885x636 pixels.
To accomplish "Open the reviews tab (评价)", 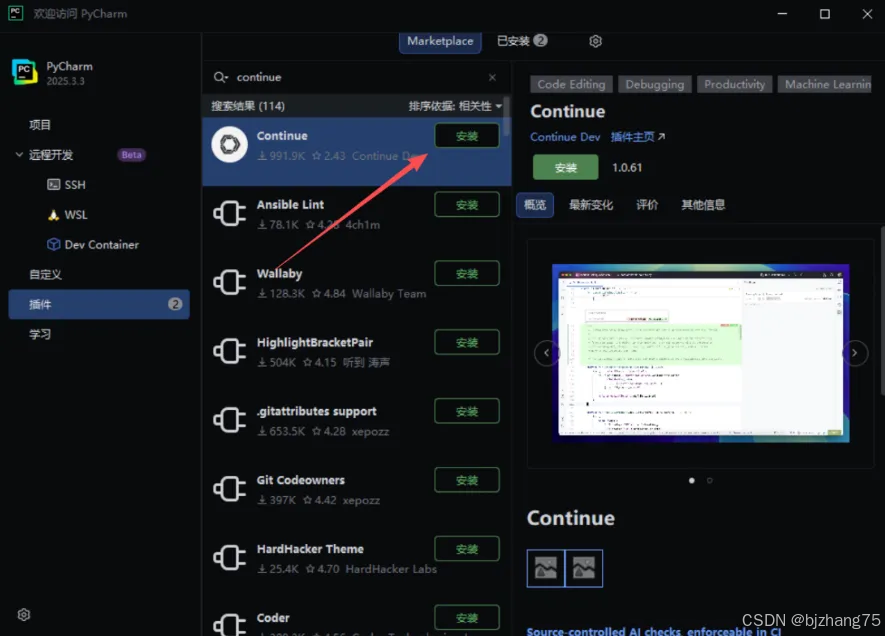I will click(x=647, y=205).
